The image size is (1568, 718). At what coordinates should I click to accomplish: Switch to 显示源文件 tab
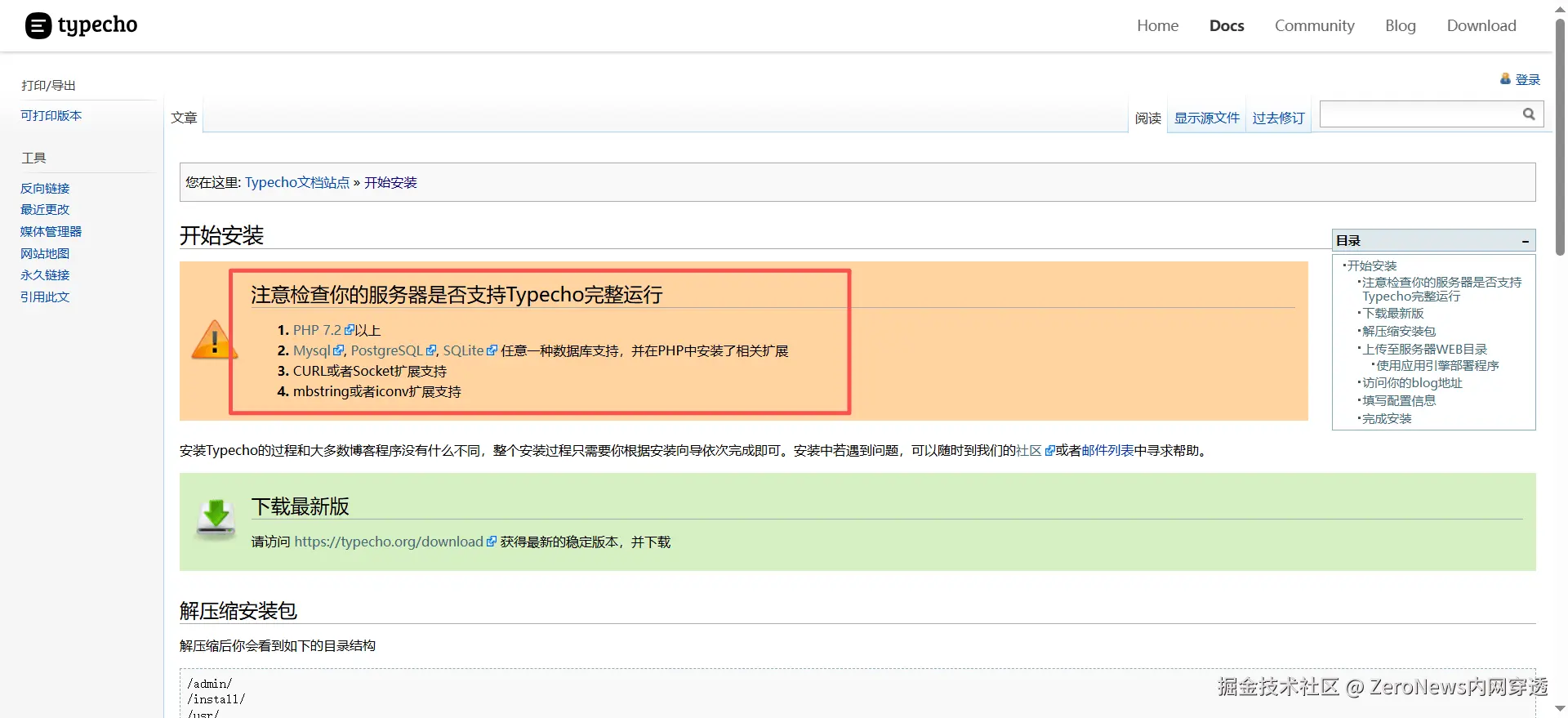click(1207, 118)
